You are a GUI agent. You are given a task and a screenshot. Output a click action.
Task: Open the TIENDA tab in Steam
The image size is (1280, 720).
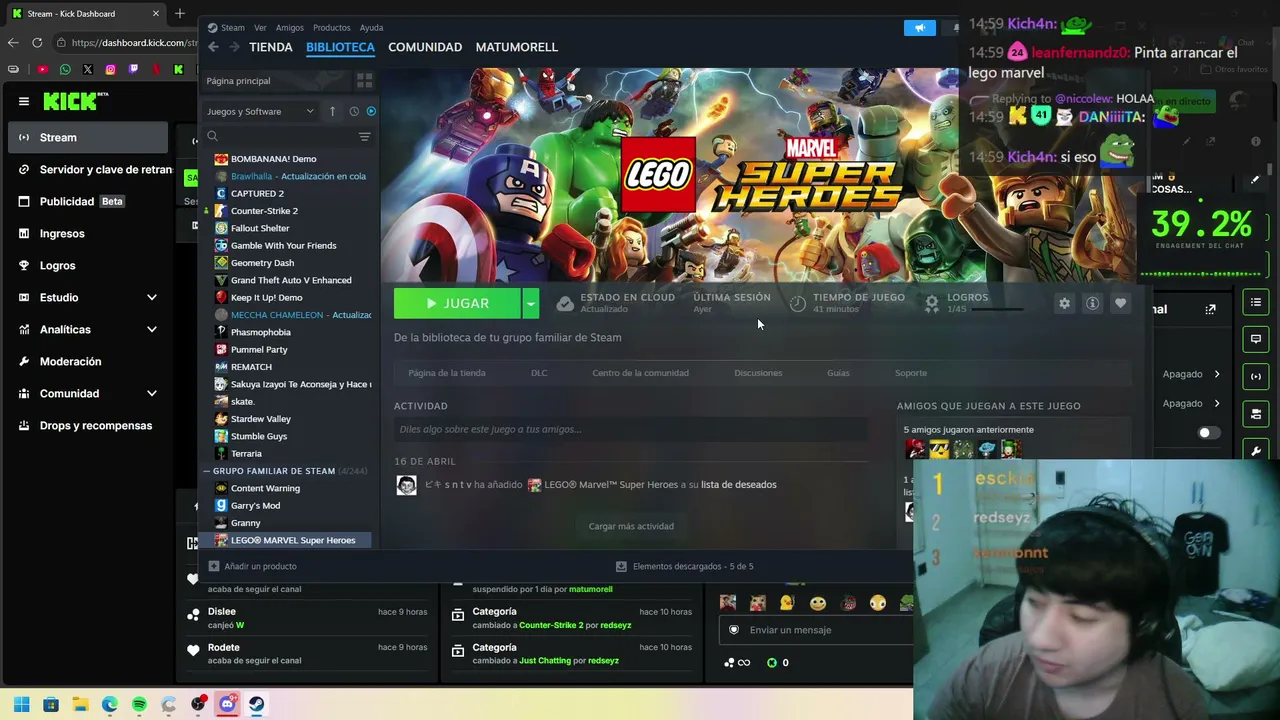(271, 47)
